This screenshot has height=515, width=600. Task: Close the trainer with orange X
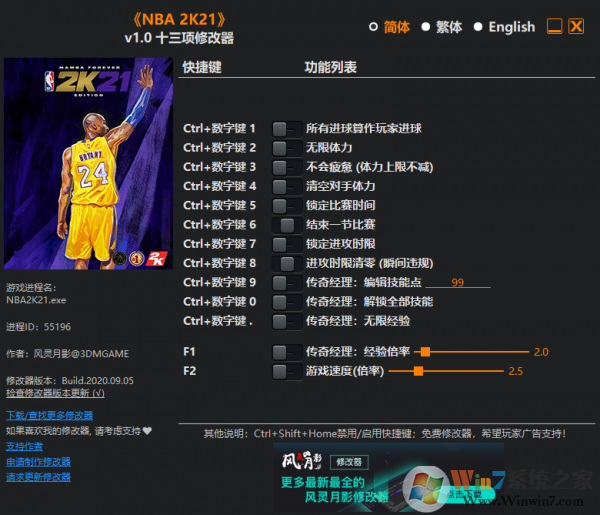[576, 26]
